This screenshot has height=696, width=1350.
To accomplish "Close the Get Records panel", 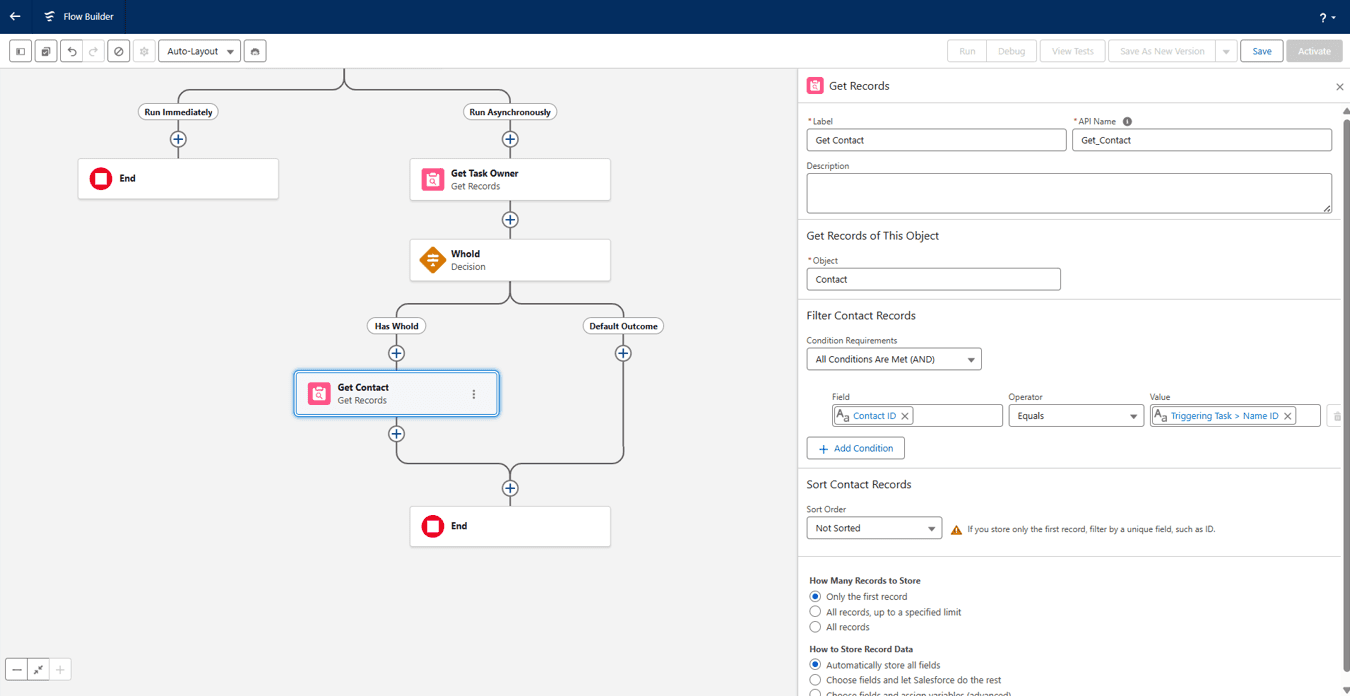I will click(1340, 87).
